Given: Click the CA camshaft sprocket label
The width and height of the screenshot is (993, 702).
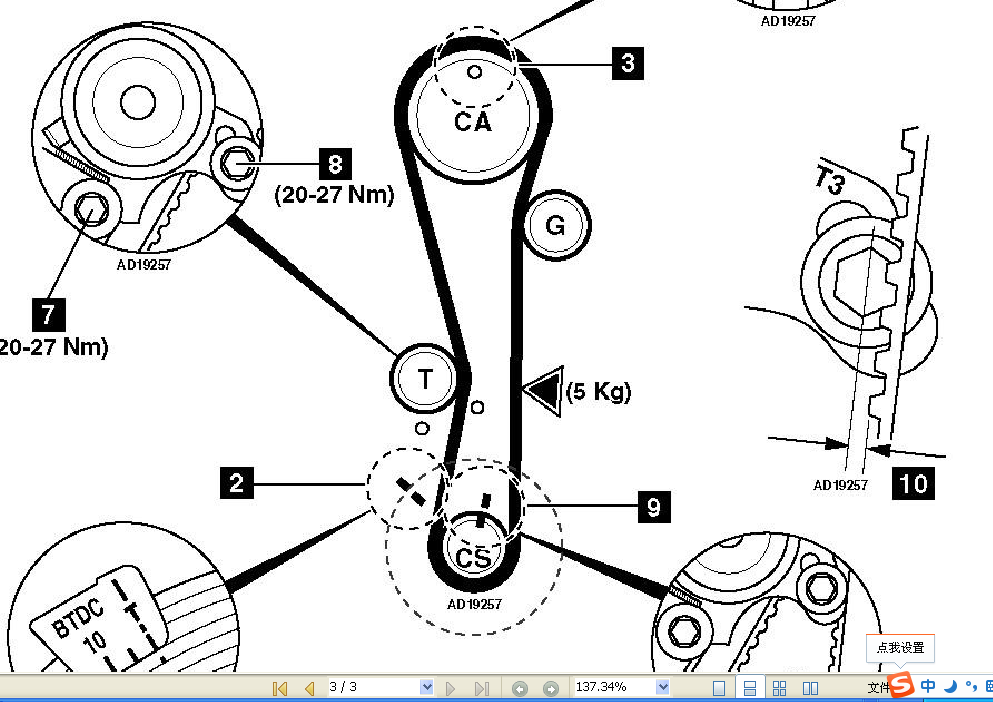Looking at the screenshot, I should click(x=472, y=122).
